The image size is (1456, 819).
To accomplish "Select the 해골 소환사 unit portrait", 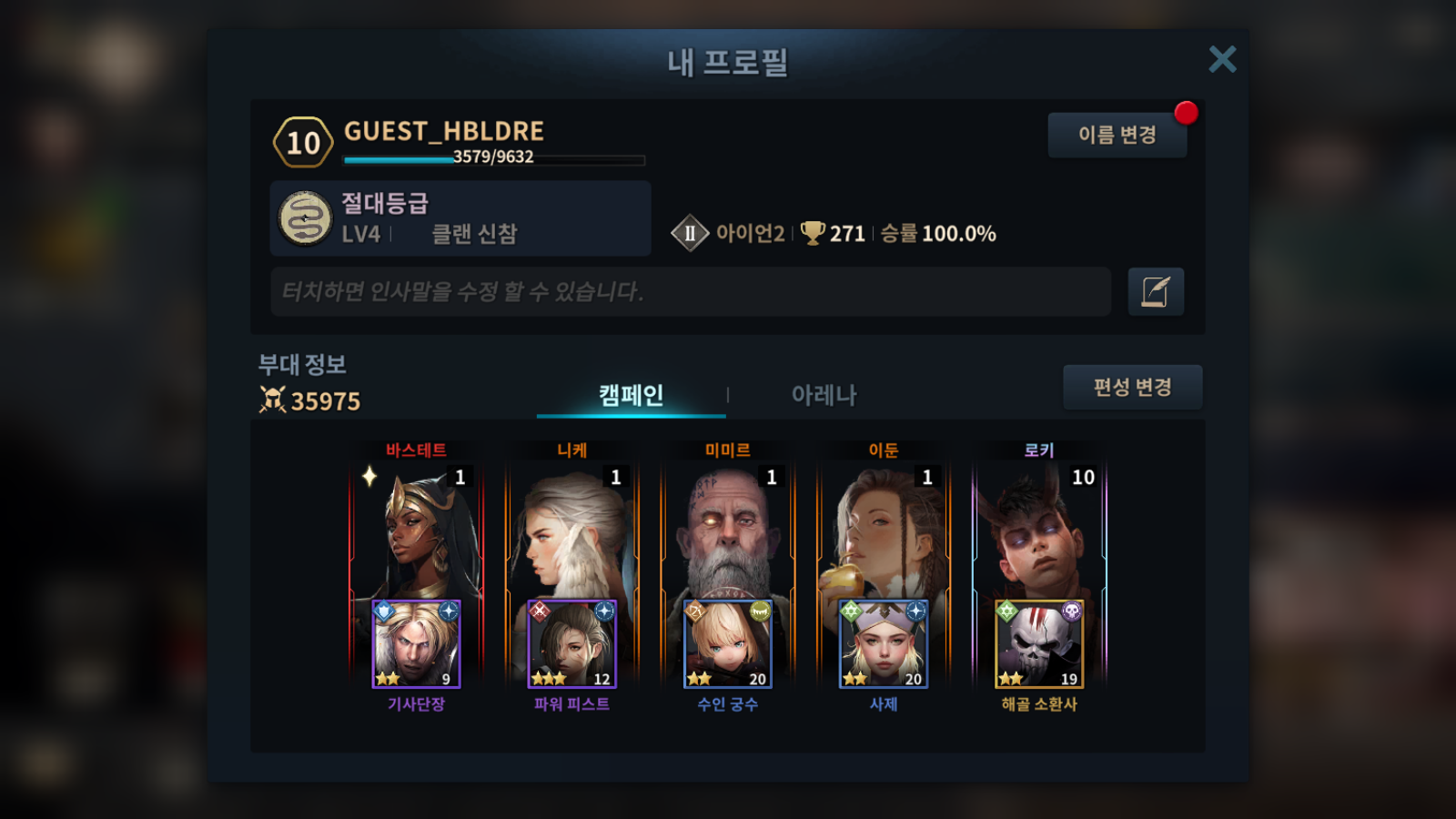I will pos(1039,644).
